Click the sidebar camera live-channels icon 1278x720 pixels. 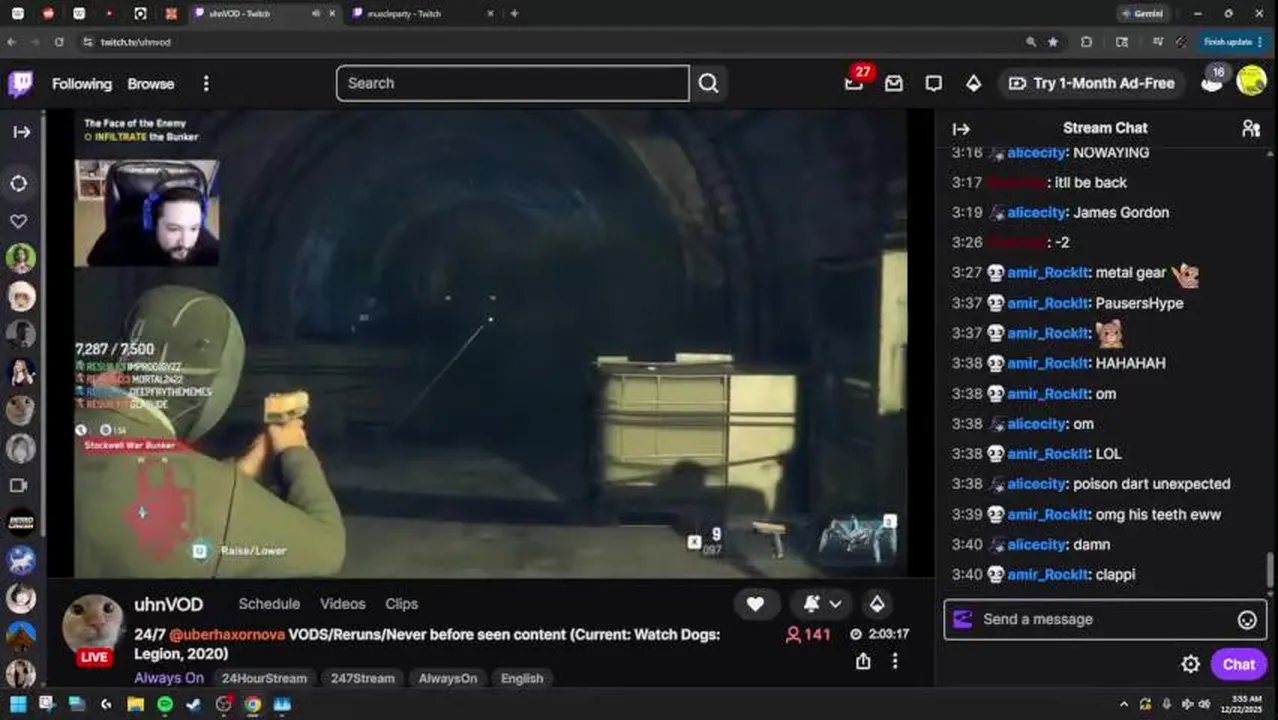pyautogui.click(x=19, y=485)
